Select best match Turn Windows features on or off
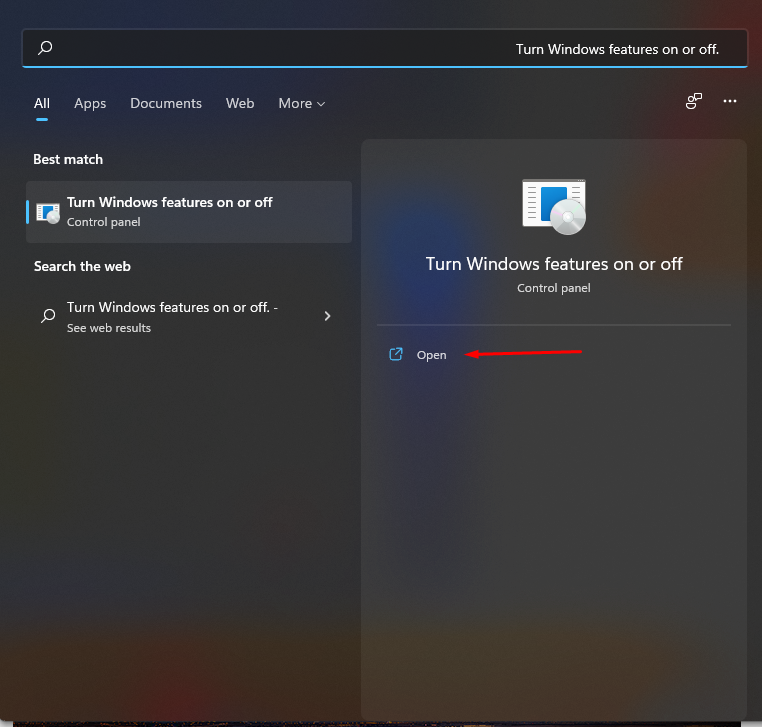 coord(189,212)
